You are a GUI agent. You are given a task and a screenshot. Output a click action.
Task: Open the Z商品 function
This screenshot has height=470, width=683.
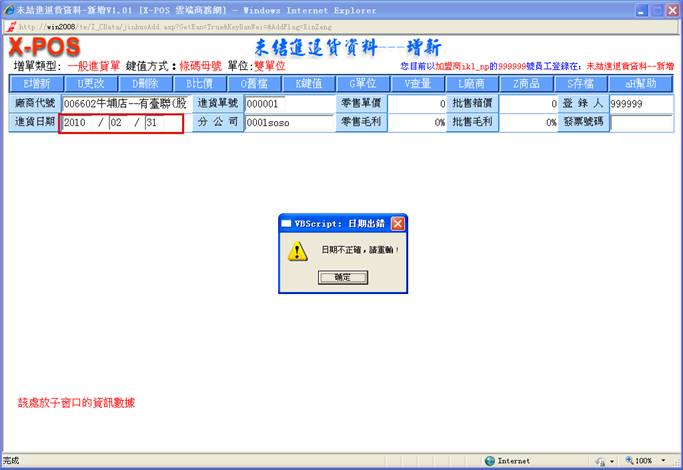pos(526,84)
